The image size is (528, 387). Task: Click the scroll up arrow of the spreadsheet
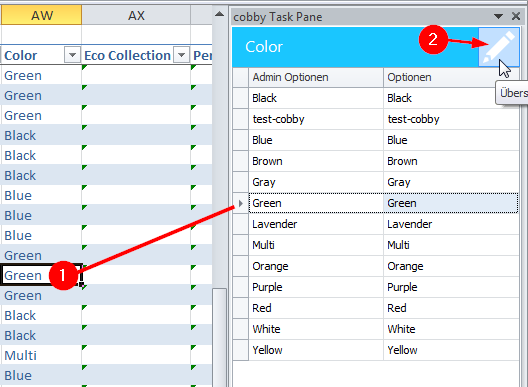220,14
